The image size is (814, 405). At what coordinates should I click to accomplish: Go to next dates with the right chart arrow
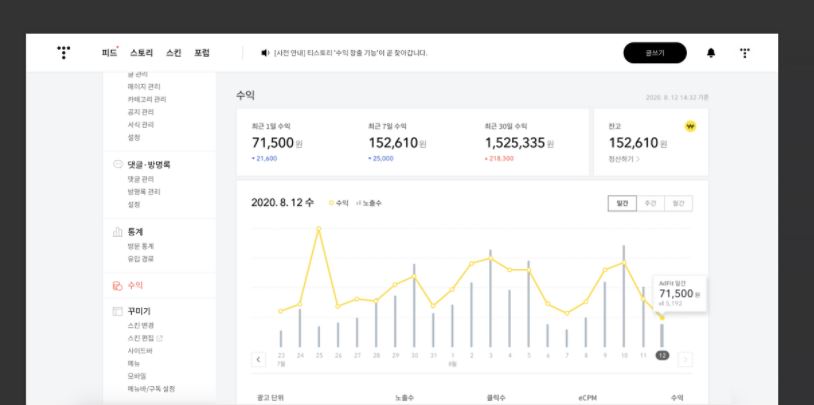coord(685,359)
